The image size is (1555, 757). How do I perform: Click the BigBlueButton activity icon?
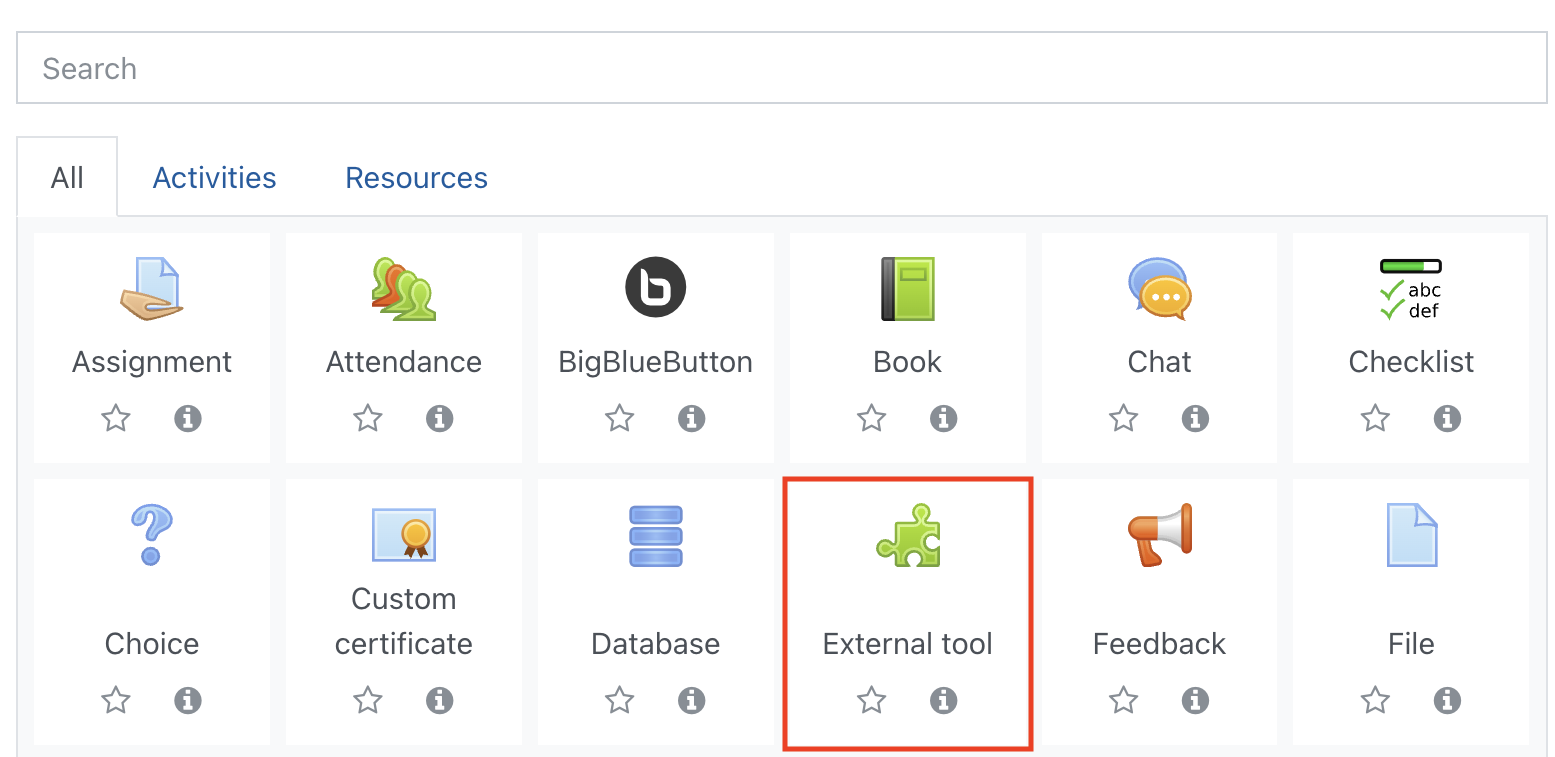pos(655,287)
